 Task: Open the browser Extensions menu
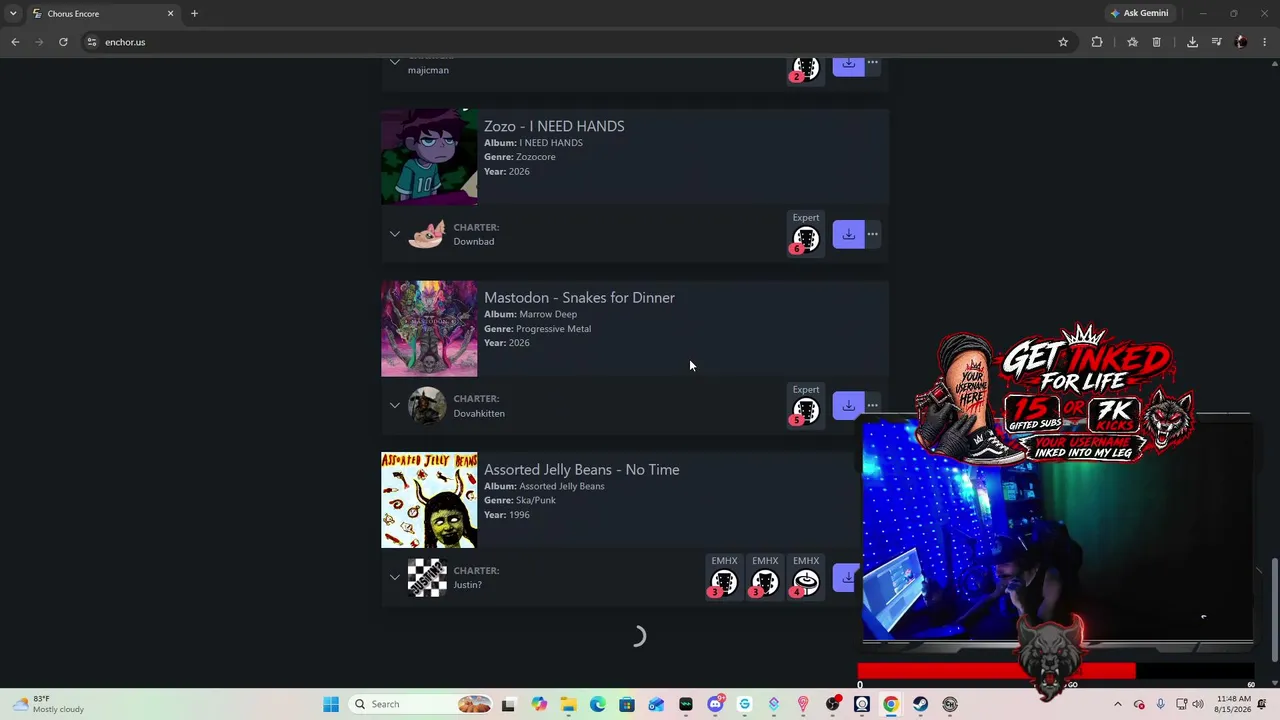1097,42
